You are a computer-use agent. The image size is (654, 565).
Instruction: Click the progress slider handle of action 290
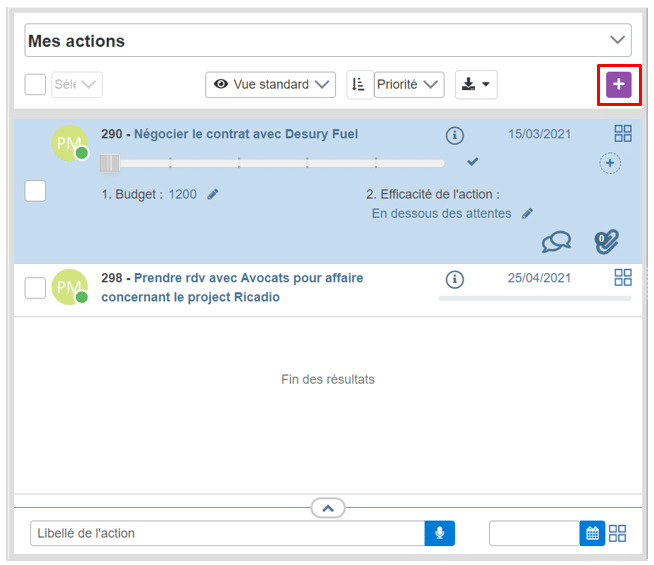pos(109,163)
